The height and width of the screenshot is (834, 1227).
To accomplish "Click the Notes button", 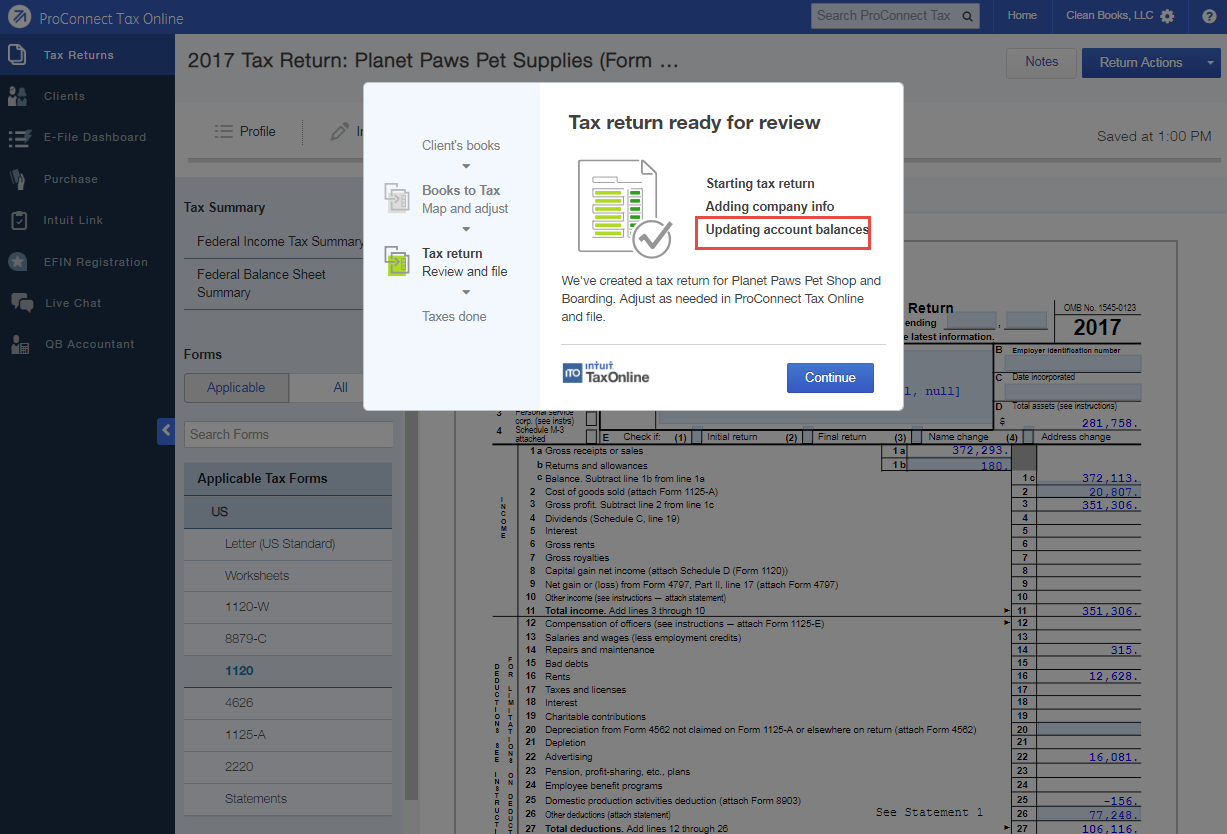I will [1041, 62].
